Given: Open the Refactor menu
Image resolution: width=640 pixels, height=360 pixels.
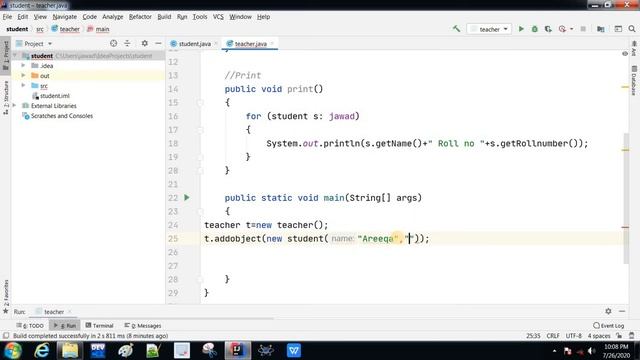Looking at the screenshot, I should (140, 17).
